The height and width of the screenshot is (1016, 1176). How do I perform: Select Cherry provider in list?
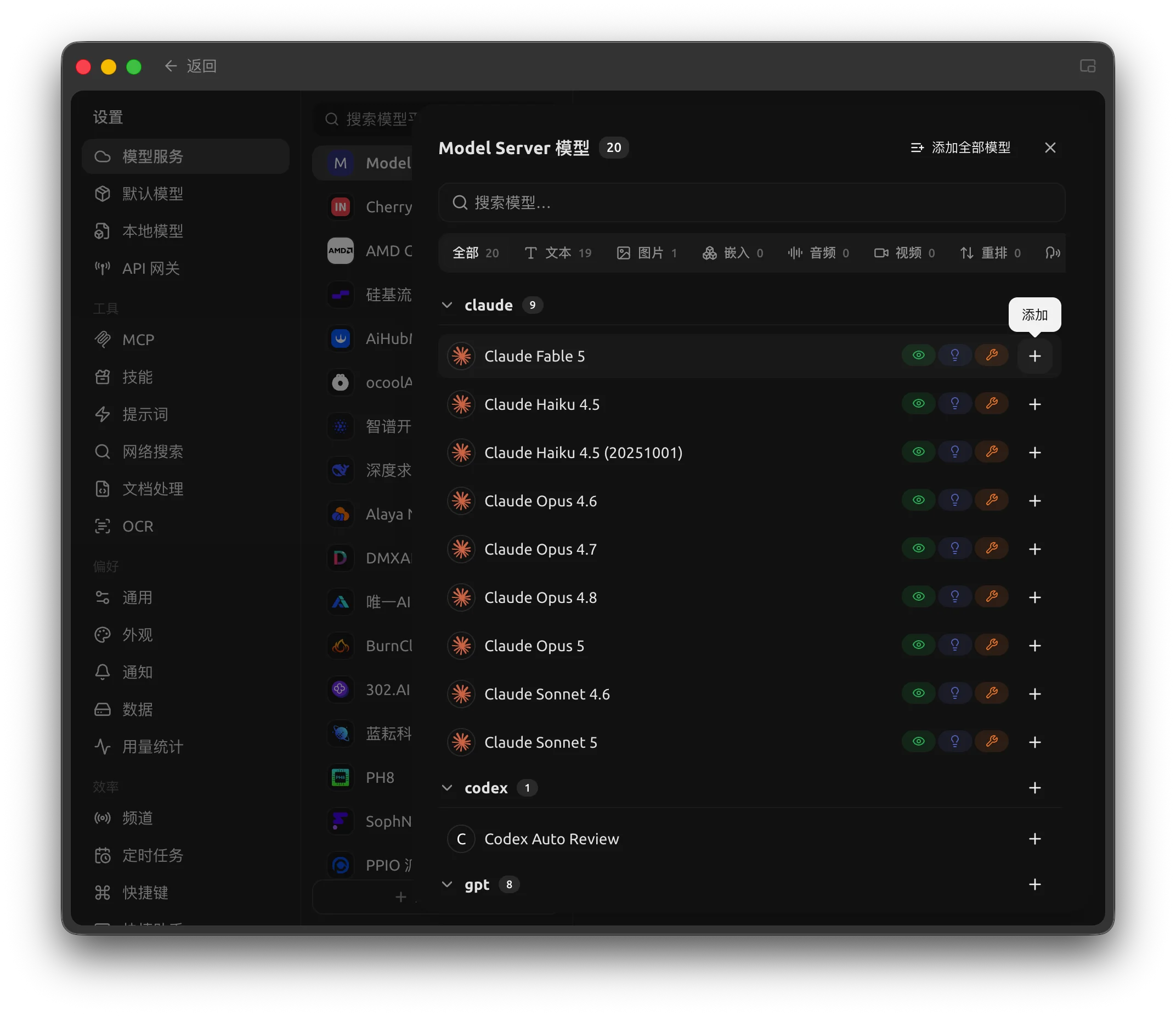[363, 207]
